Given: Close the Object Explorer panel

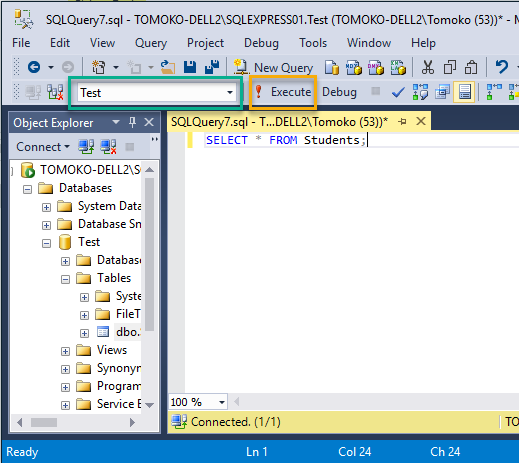Looking at the screenshot, I should [149, 122].
